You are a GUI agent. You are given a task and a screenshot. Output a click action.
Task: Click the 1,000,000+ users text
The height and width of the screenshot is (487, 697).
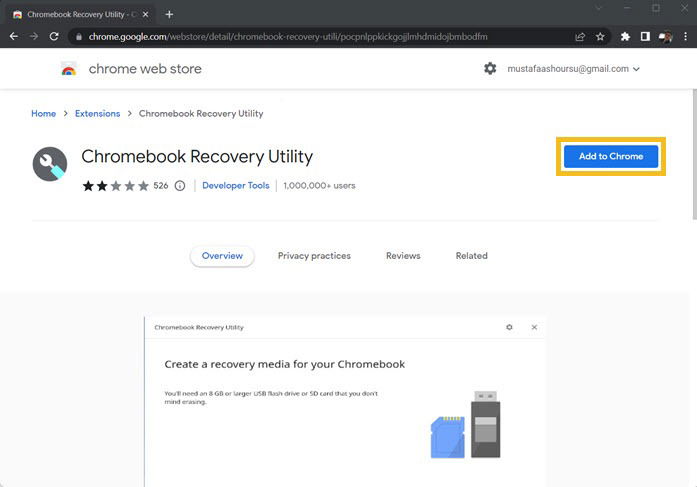pyautogui.click(x=319, y=186)
